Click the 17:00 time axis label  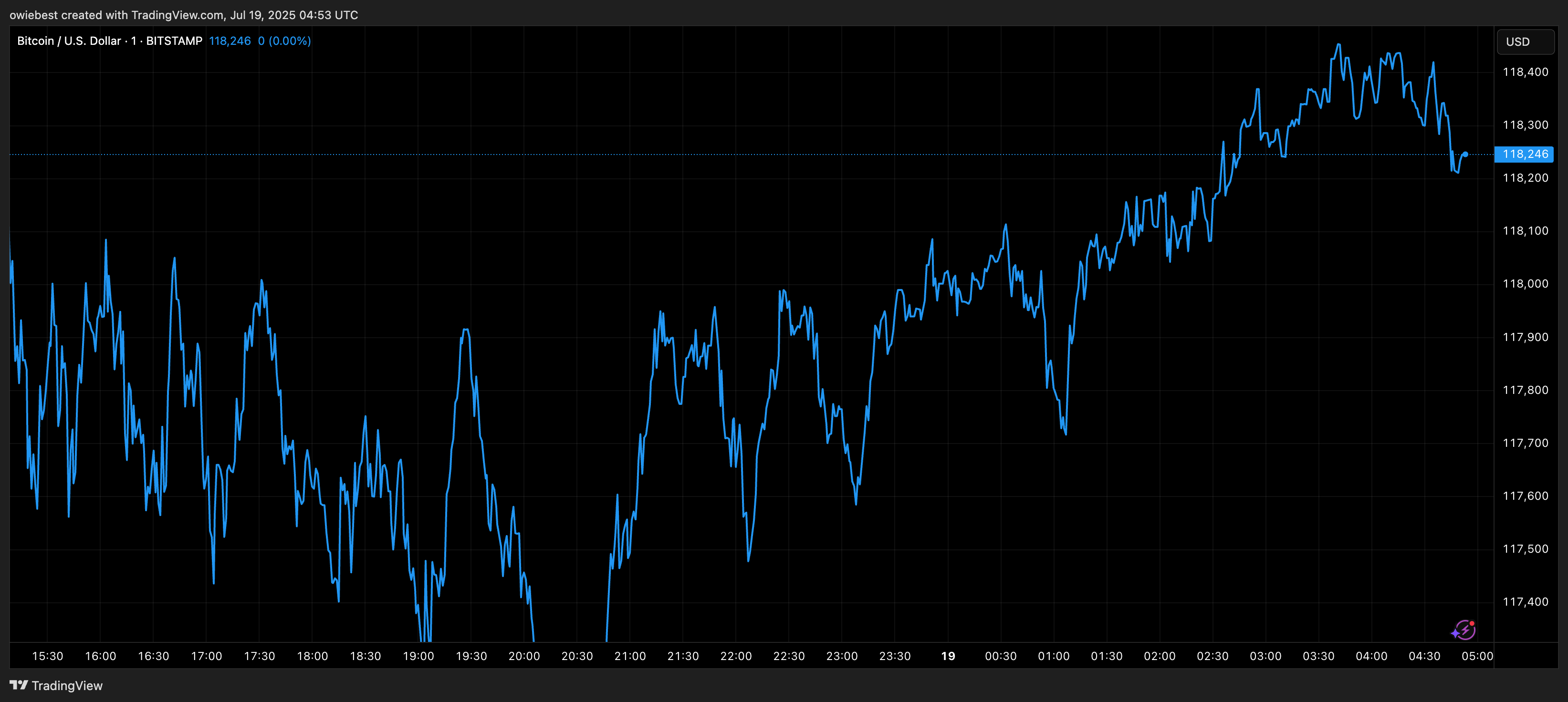pos(206,656)
